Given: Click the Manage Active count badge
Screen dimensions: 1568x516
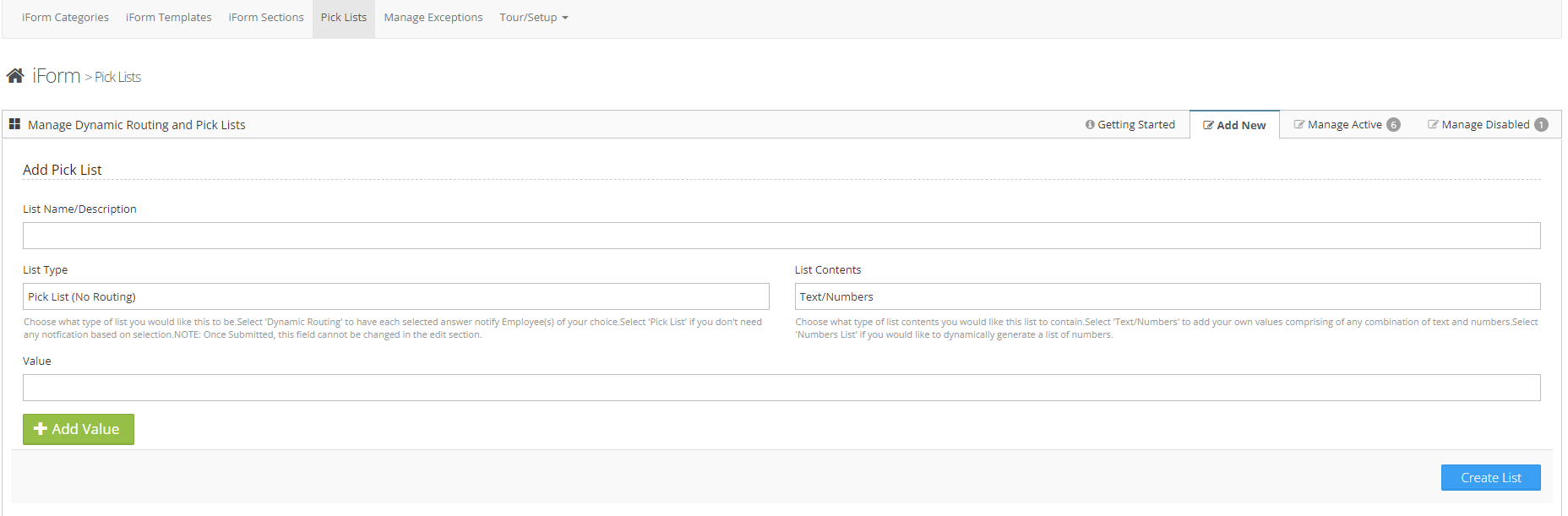Looking at the screenshot, I should [x=1393, y=125].
